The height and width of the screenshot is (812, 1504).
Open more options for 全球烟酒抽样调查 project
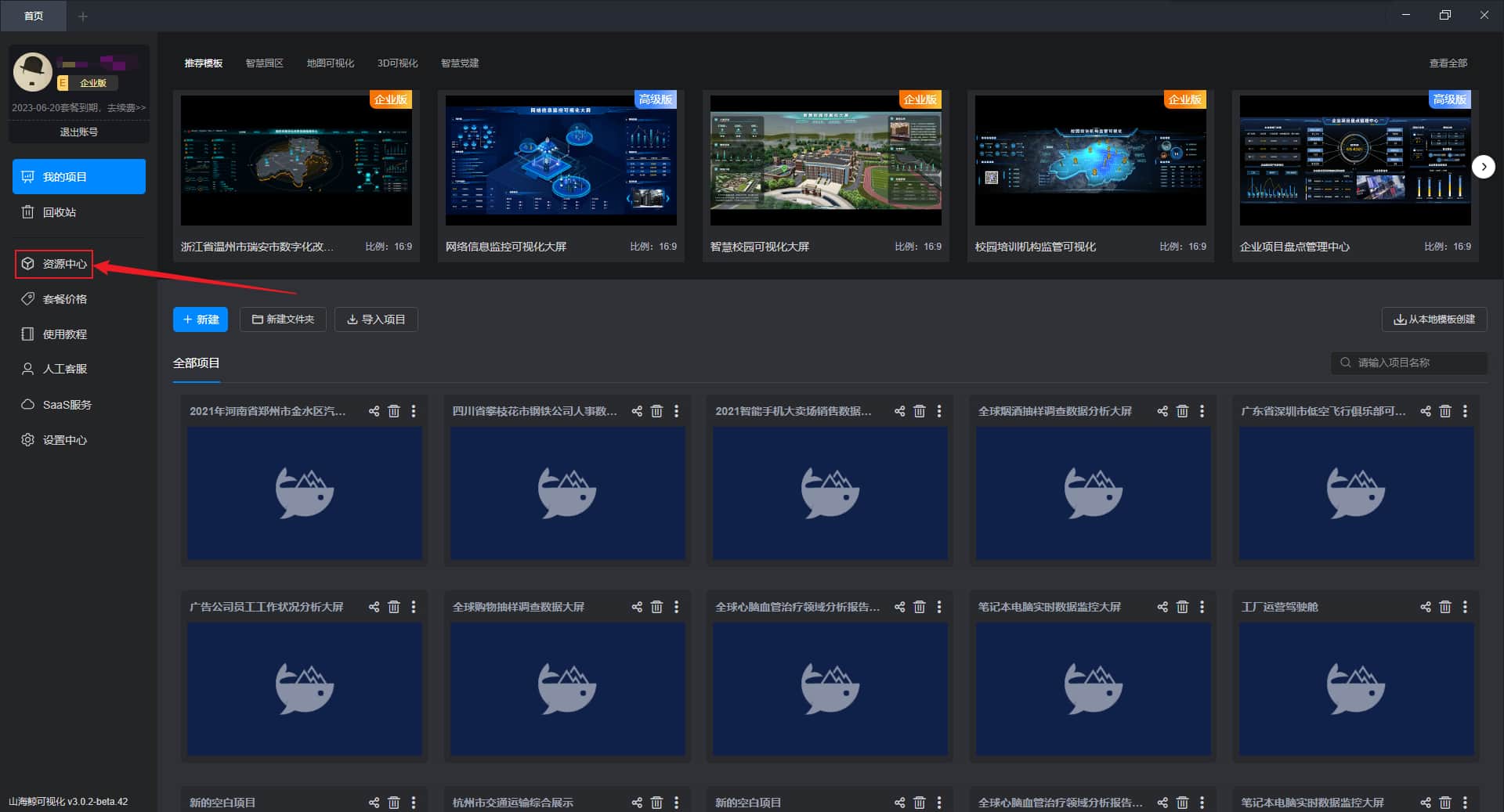1202,411
